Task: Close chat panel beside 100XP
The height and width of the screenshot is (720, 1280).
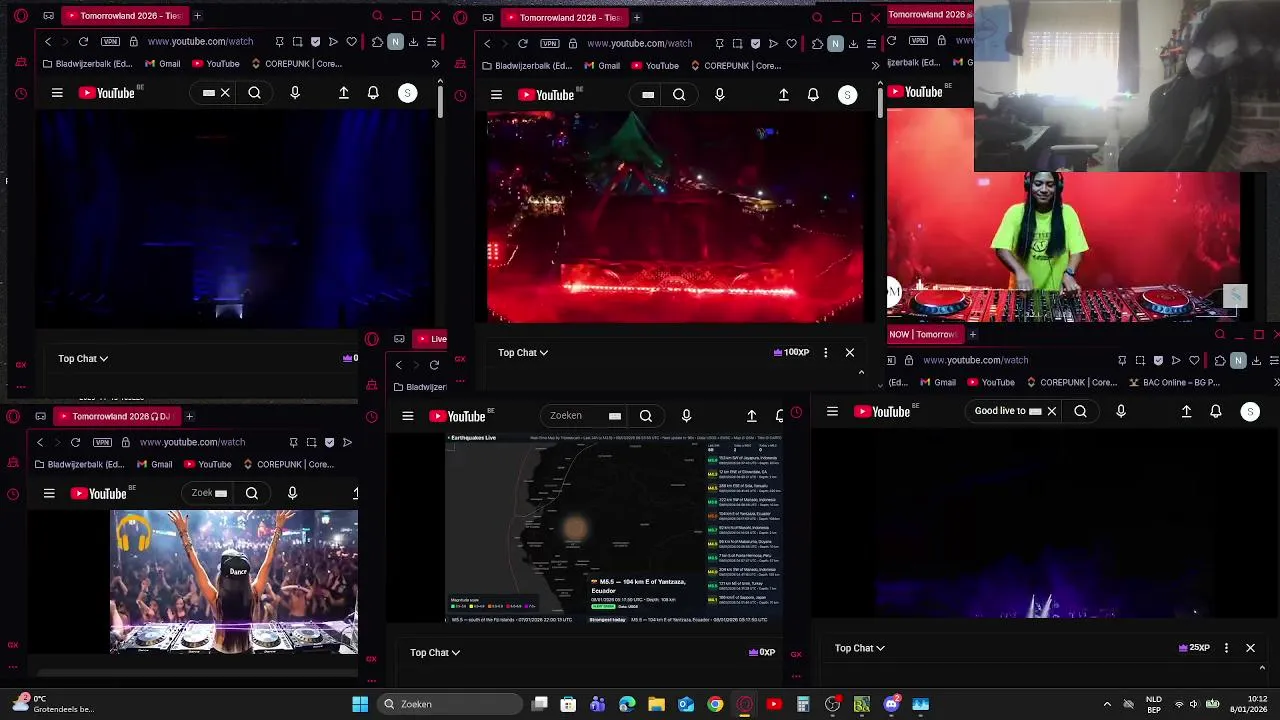Action: tap(850, 352)
